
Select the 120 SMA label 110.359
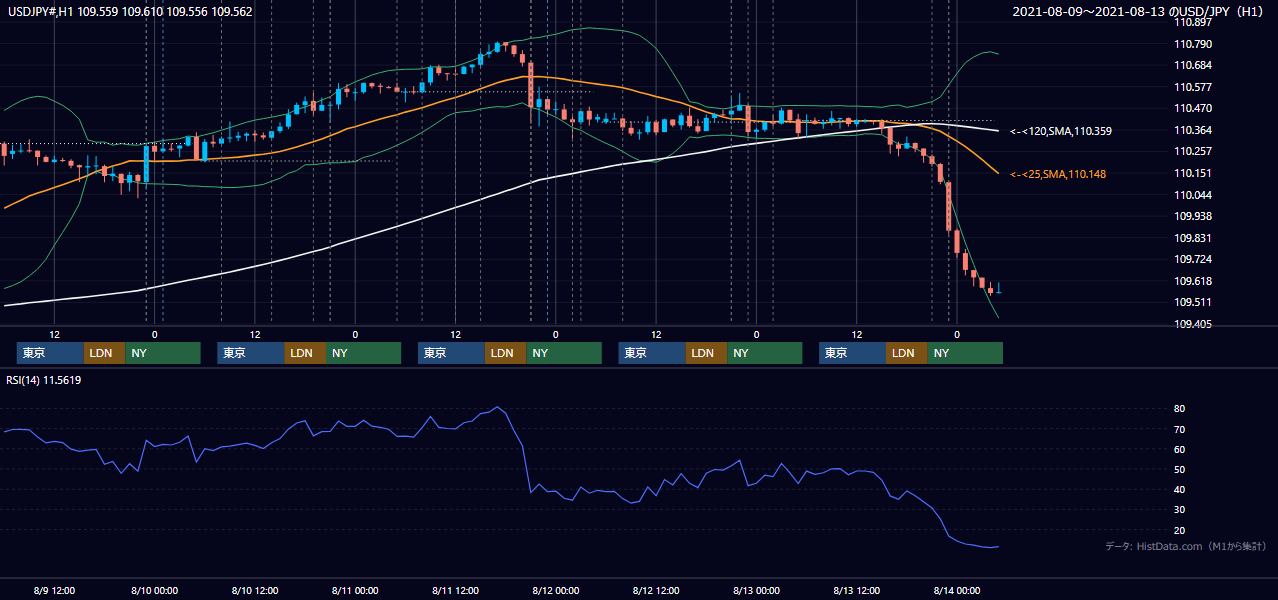click(x=1060, y=131)
